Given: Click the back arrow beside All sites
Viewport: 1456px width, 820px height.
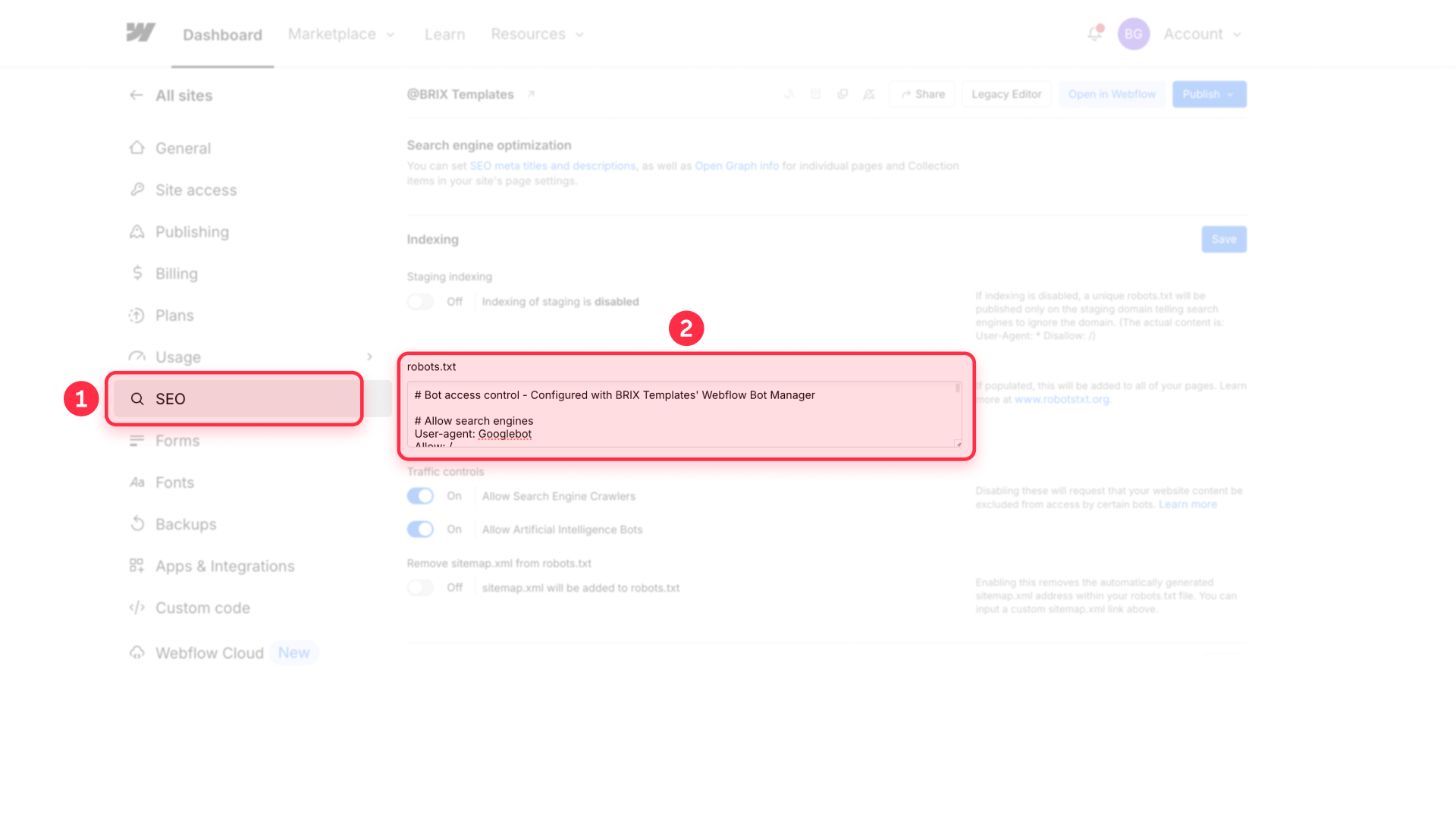Looking at the screenshot, I should coord(136,95).
